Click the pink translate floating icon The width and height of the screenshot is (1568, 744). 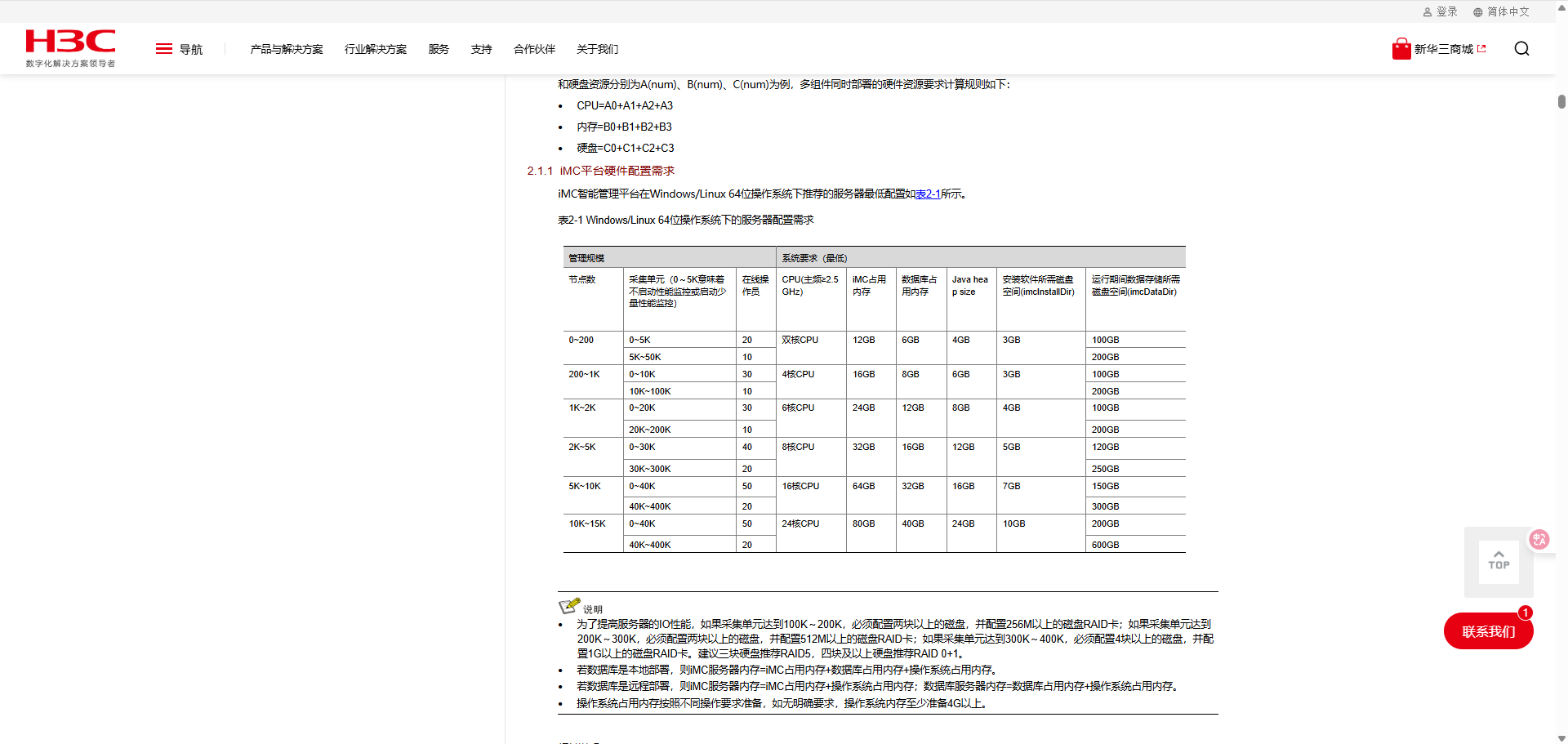tap(1539, 539)
